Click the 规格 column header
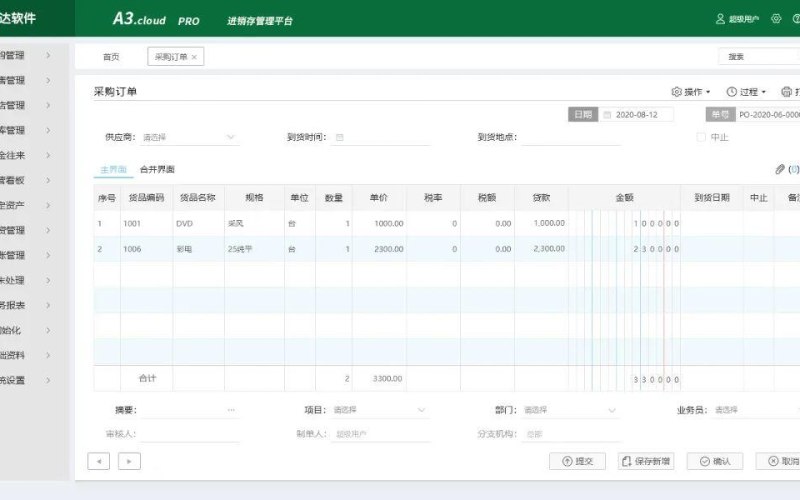 254,198
